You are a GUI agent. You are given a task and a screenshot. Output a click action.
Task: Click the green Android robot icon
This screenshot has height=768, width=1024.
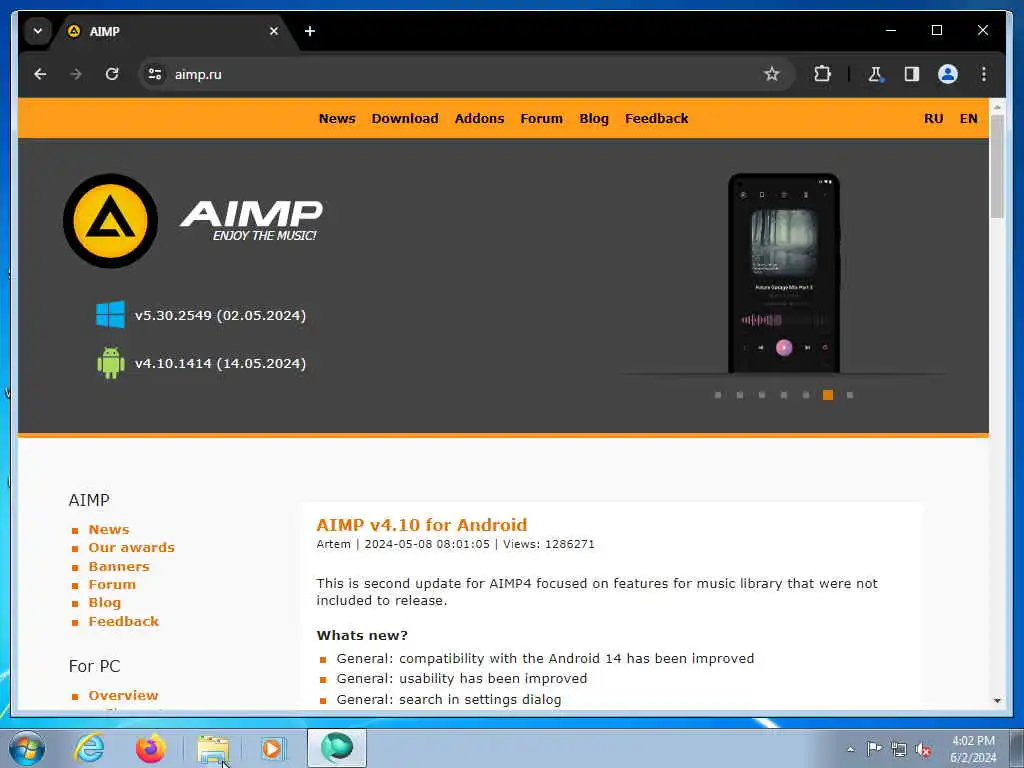pyautogui.click(x=110, y=363)
